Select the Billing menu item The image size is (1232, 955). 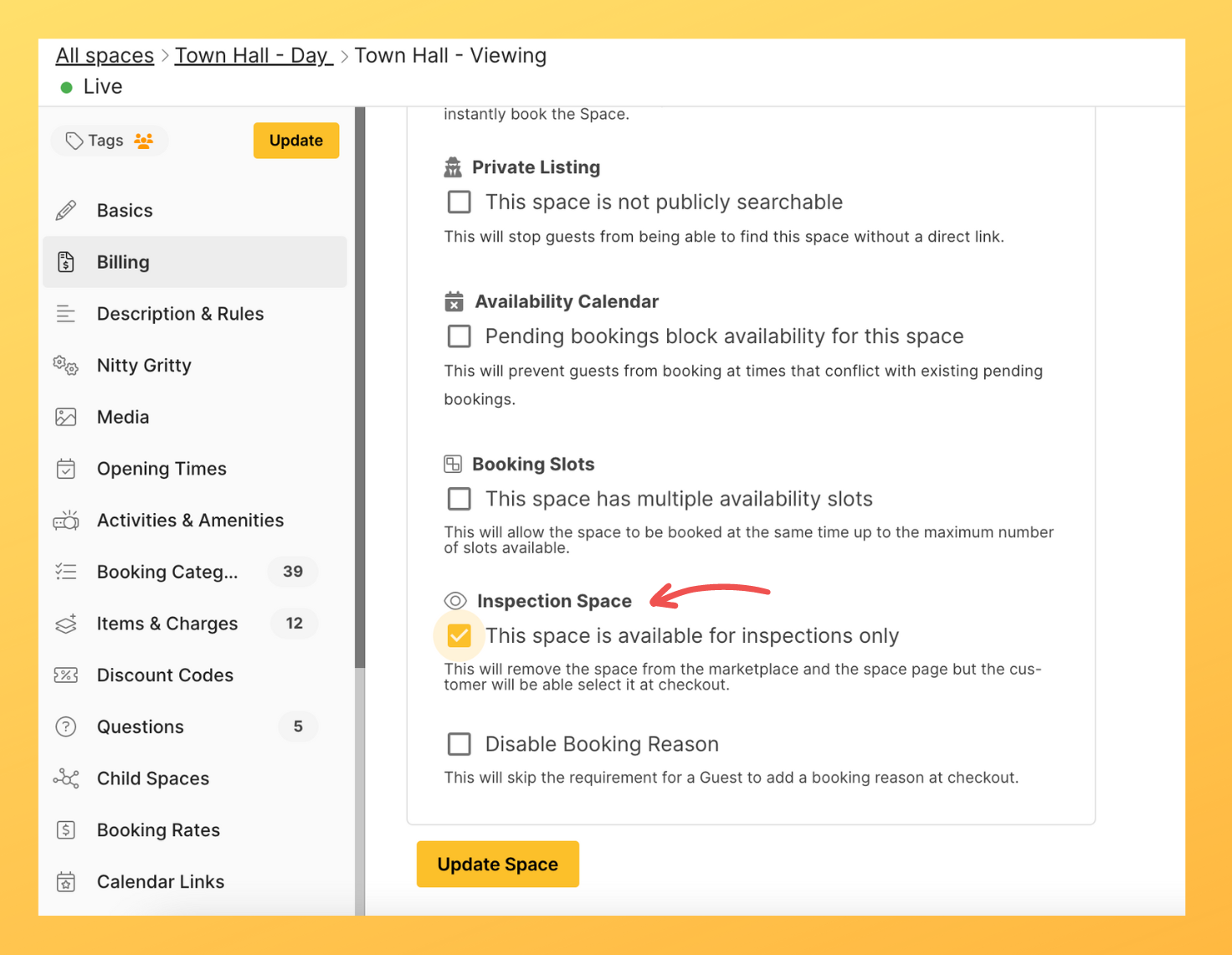[194, 262]
